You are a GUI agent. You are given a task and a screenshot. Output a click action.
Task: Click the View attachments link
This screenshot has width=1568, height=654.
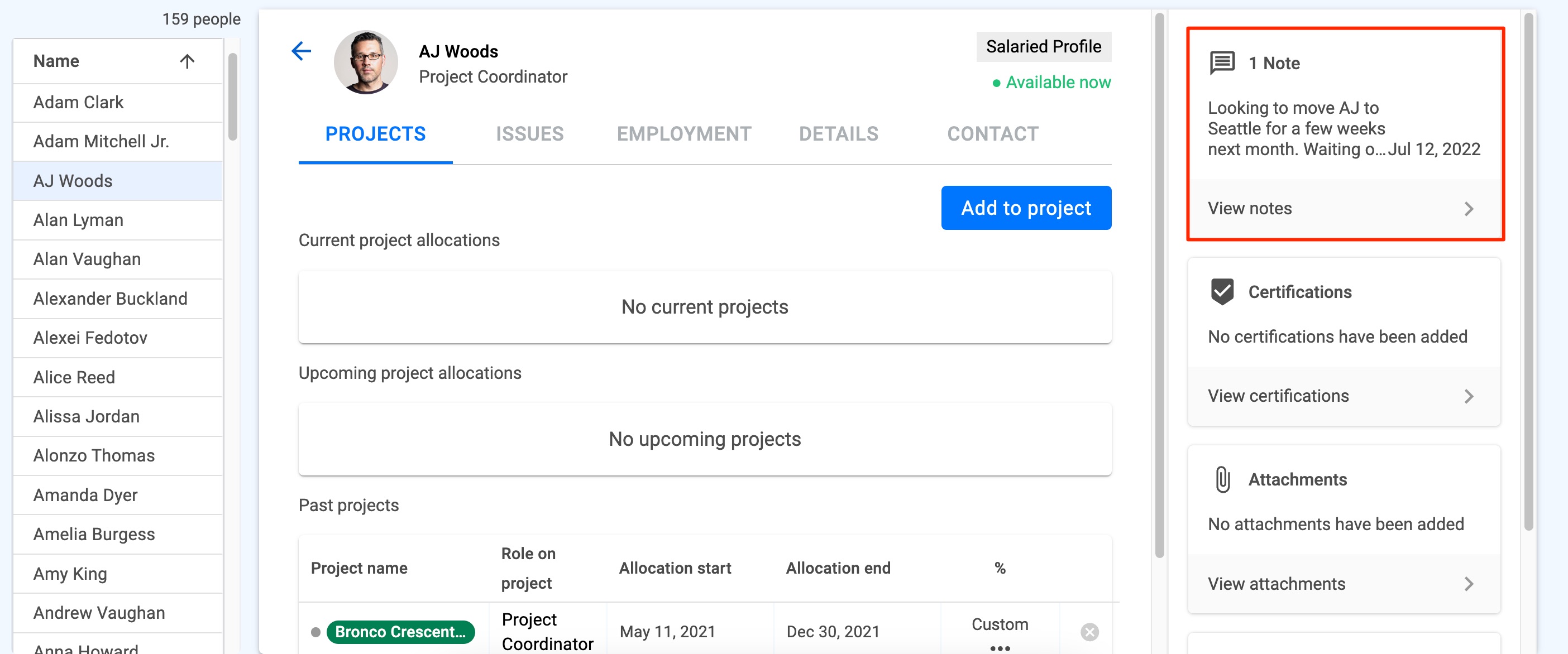1276,584
